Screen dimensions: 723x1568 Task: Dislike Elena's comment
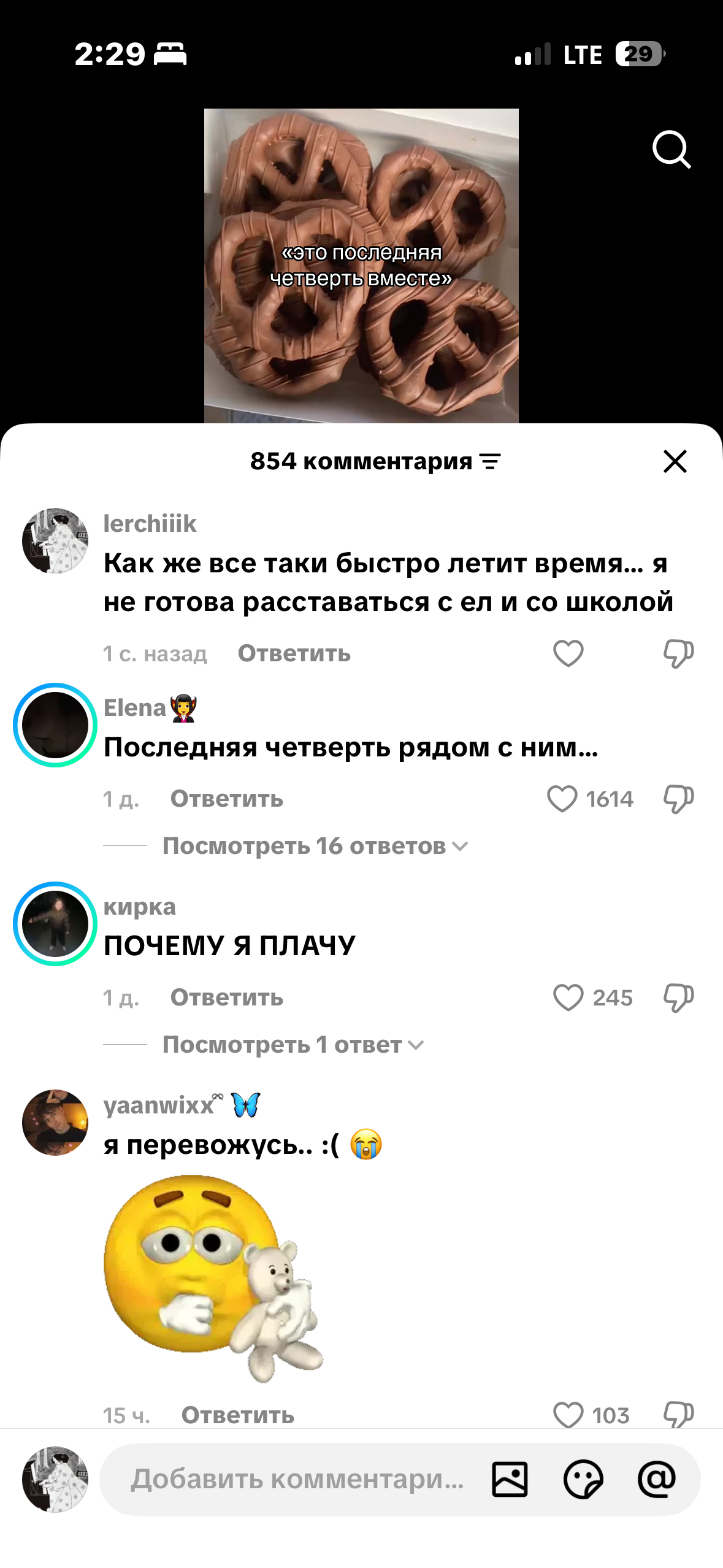pos(678,799)
